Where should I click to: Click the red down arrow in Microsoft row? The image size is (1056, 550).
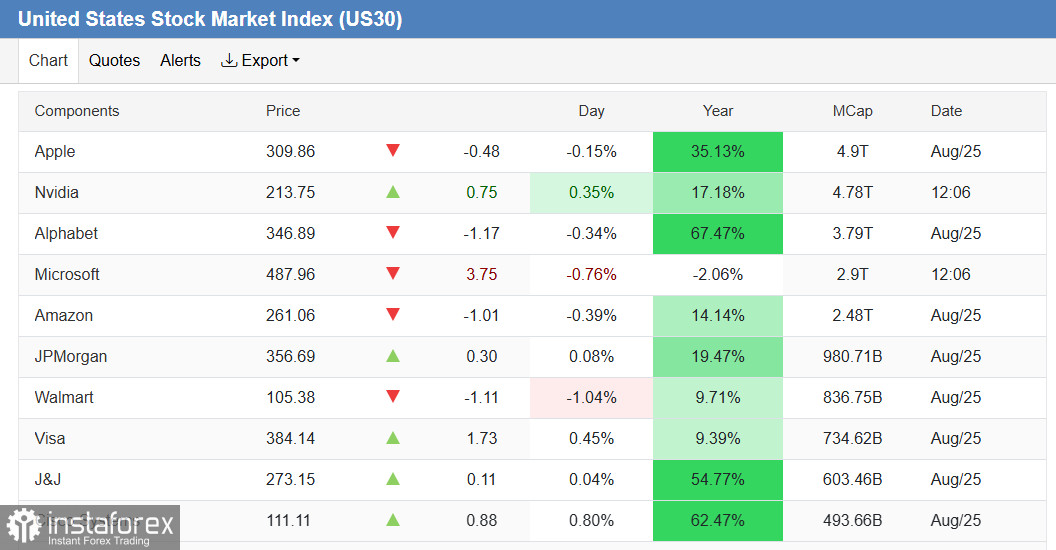[x=393, y=273]
